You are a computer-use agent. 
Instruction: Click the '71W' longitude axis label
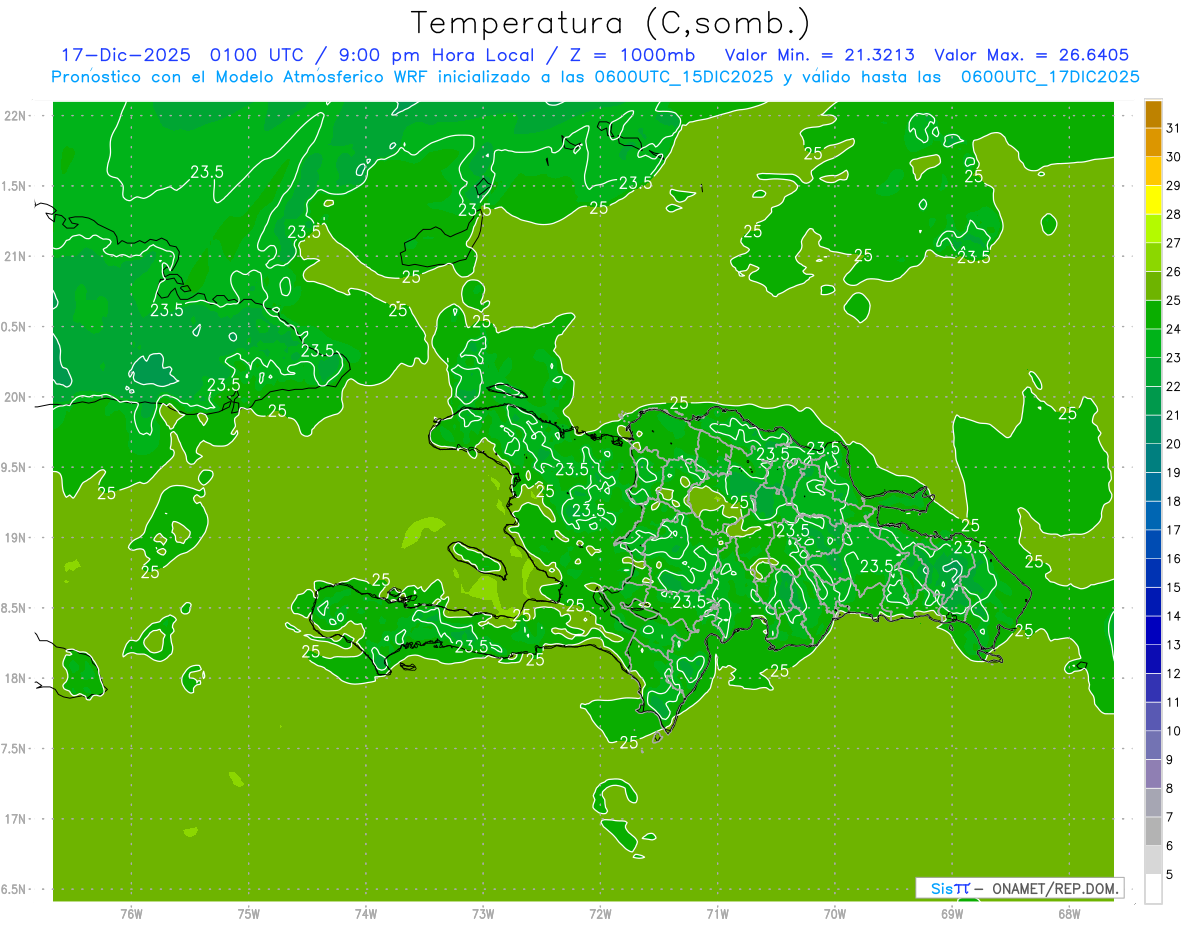pyautogui.click(x=717, y=913)
